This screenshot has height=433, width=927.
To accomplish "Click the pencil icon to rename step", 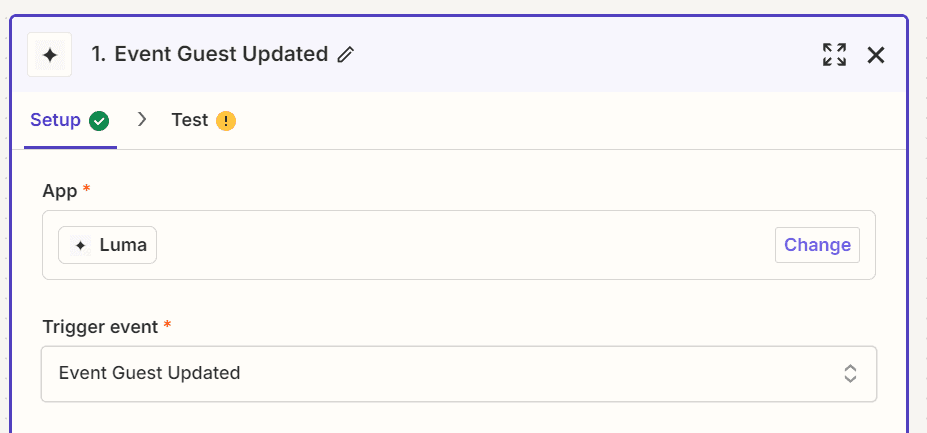I will pos(345,54).
